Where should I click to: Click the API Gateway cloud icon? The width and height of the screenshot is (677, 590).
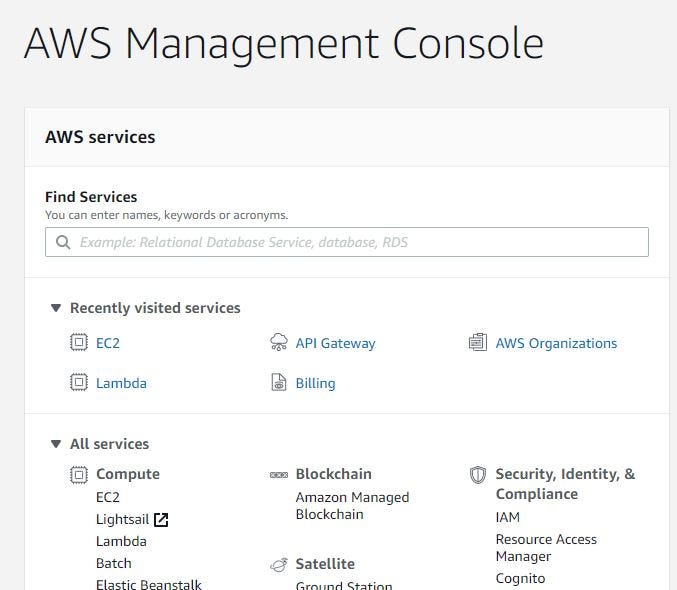coord(278,343)
